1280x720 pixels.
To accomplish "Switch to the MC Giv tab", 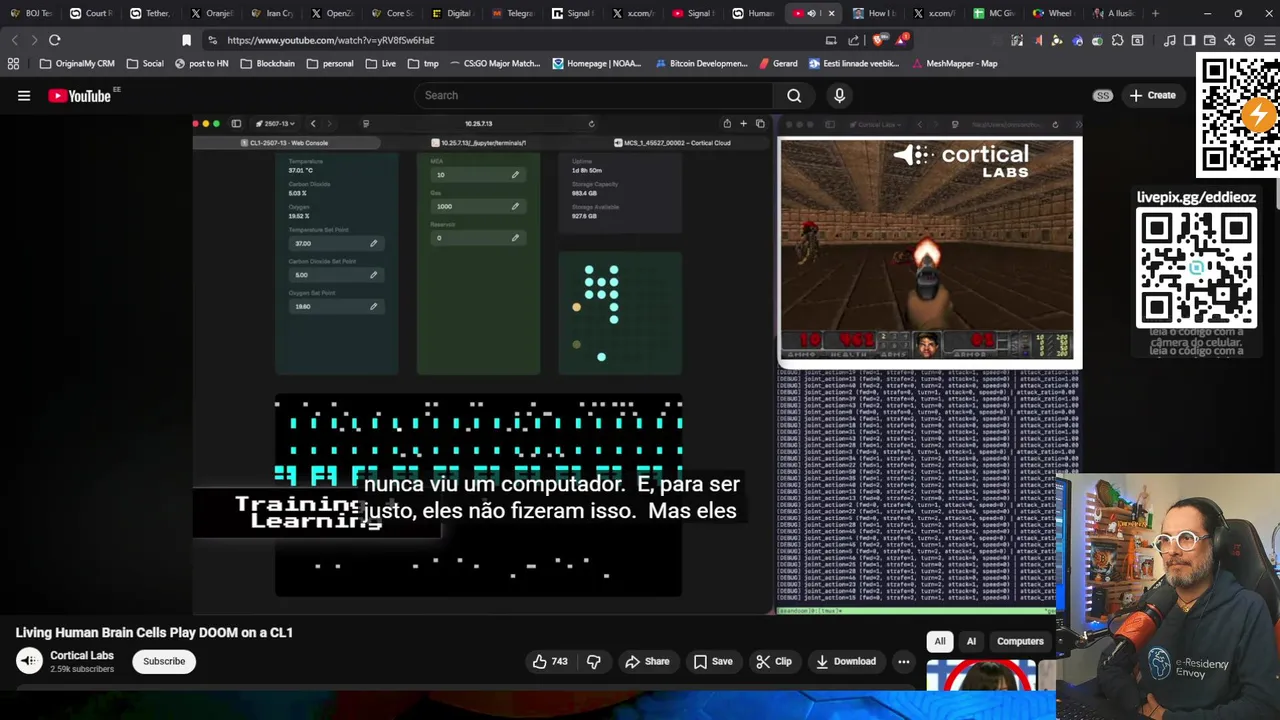I will (x=993, y=13).
